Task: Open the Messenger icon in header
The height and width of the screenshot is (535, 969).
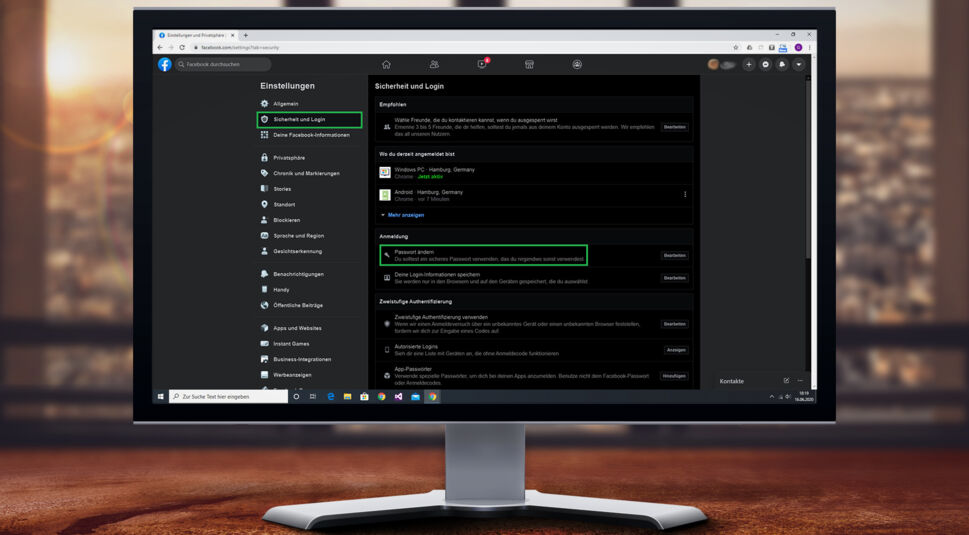Action: tap(765, 64)
